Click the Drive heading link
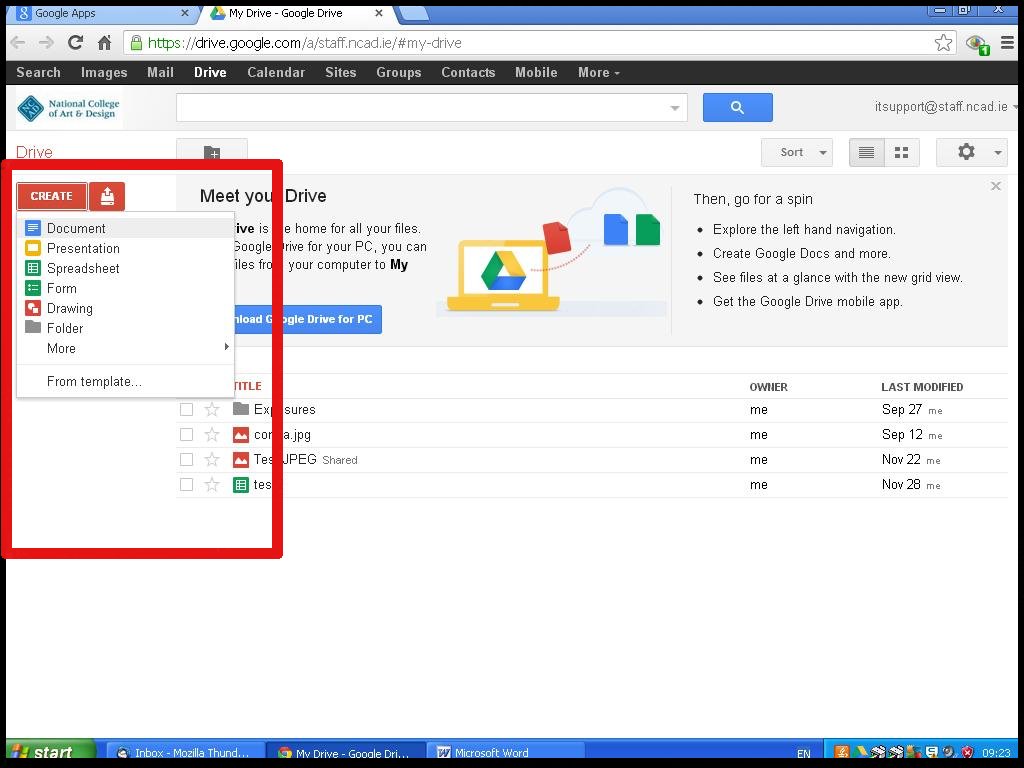 (x=34, y=152)
